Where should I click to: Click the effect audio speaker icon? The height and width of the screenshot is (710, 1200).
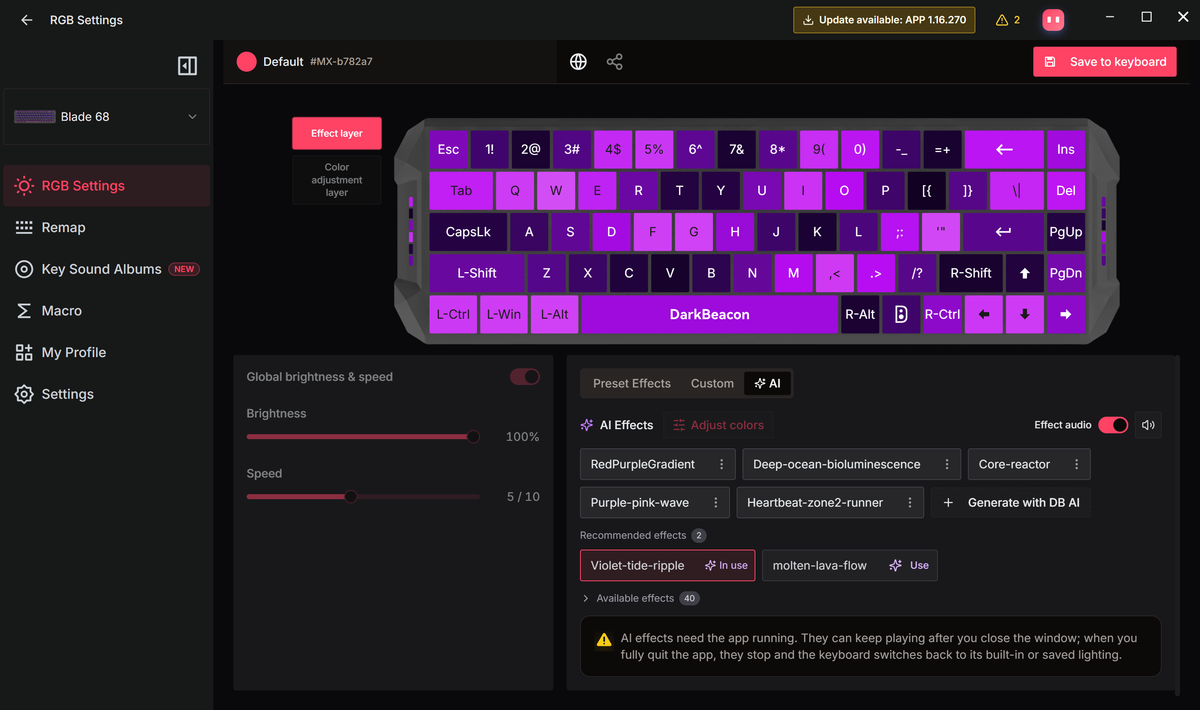click(1148, 425)
